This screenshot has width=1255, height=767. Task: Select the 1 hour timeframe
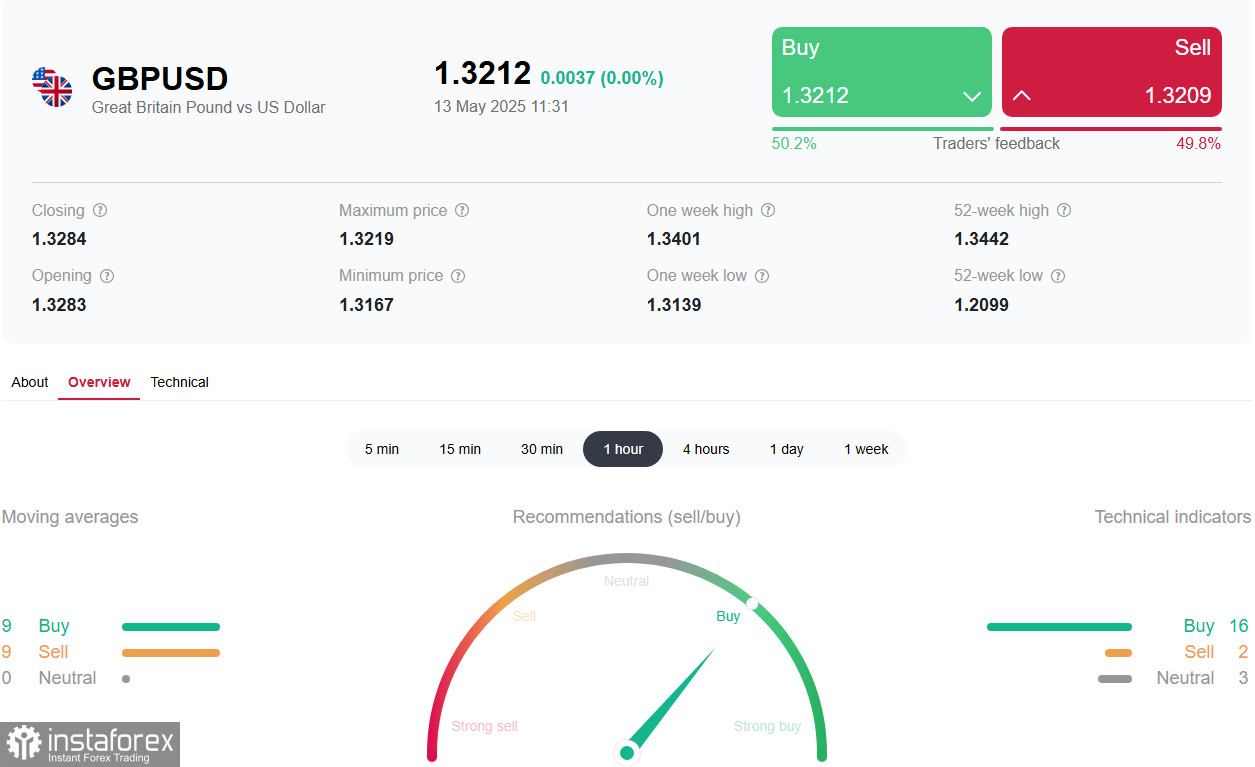pos(623,449)
